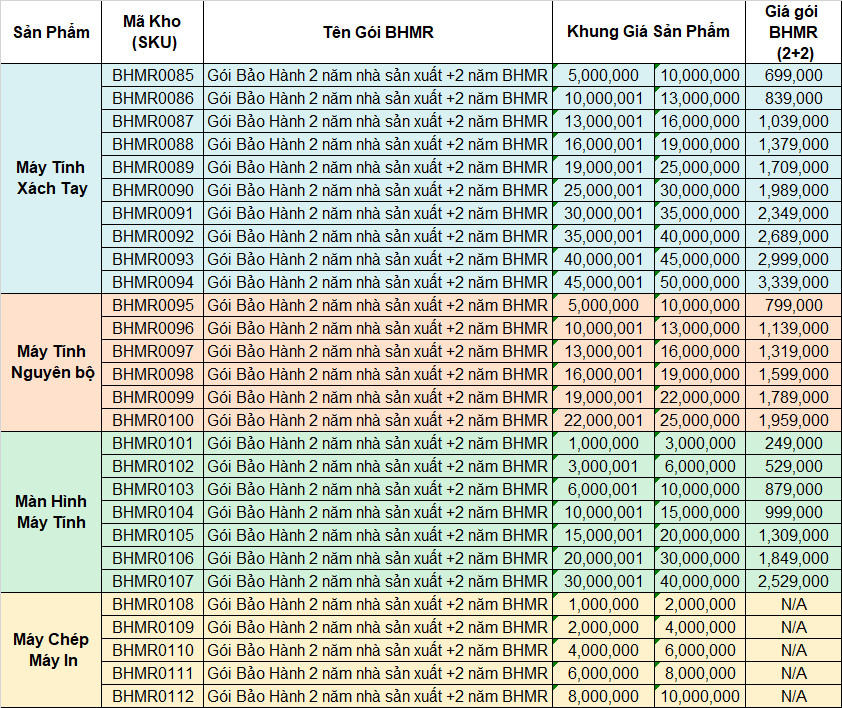This screenshot has height=708, width=842.
Task: Click the Máy Chép Máy In category cell
Action: [x=51, y=650]
